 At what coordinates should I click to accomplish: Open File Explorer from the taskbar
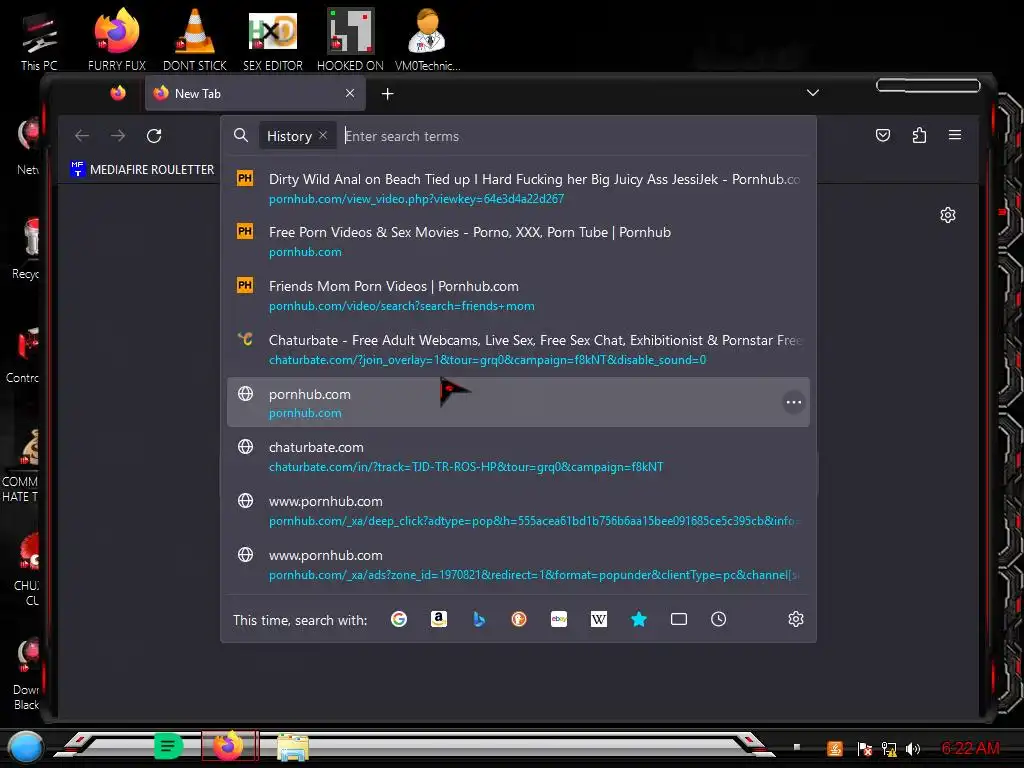[293, 747]
